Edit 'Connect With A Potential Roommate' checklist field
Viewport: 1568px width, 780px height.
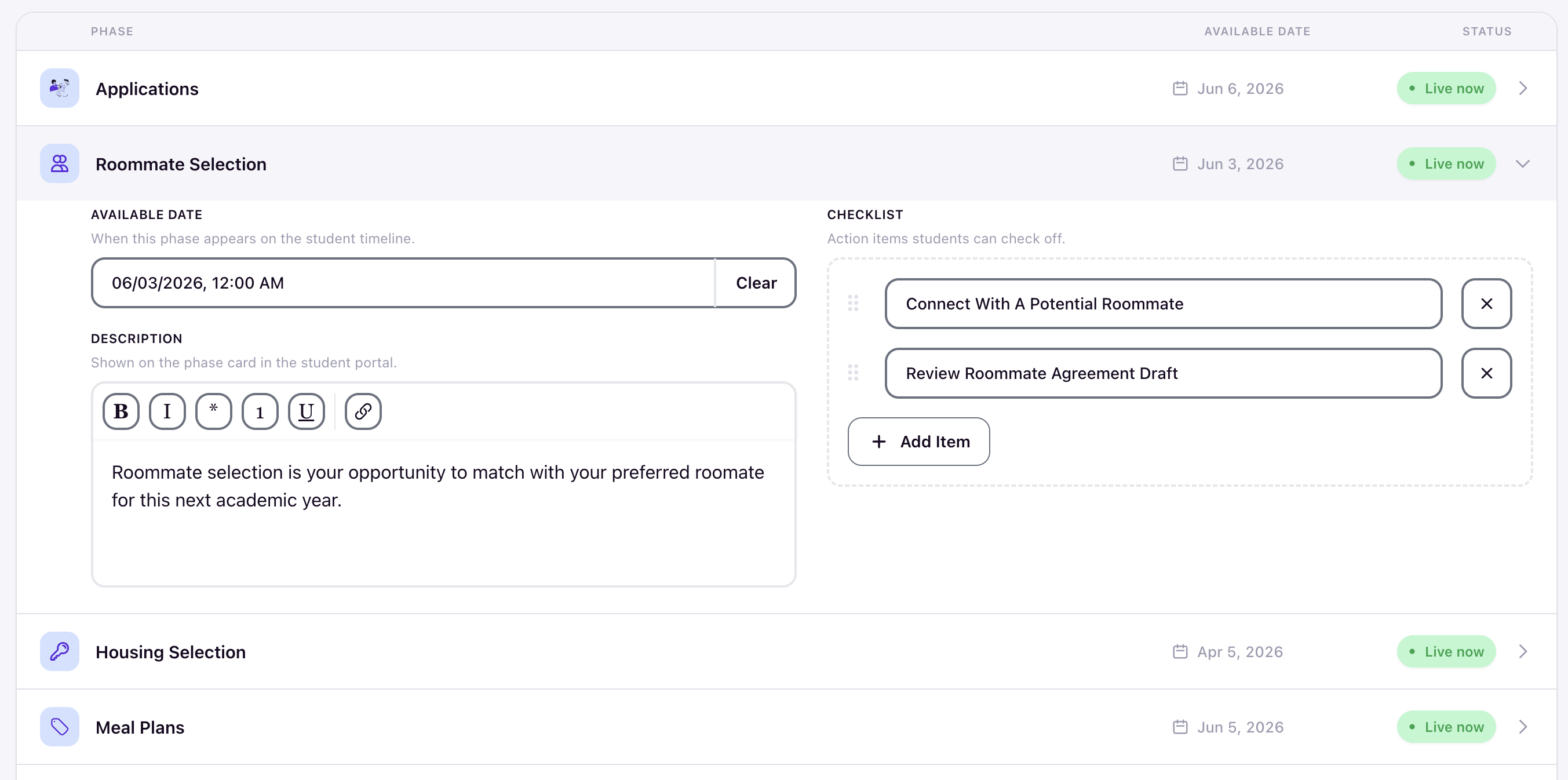tap(1163, 304)
